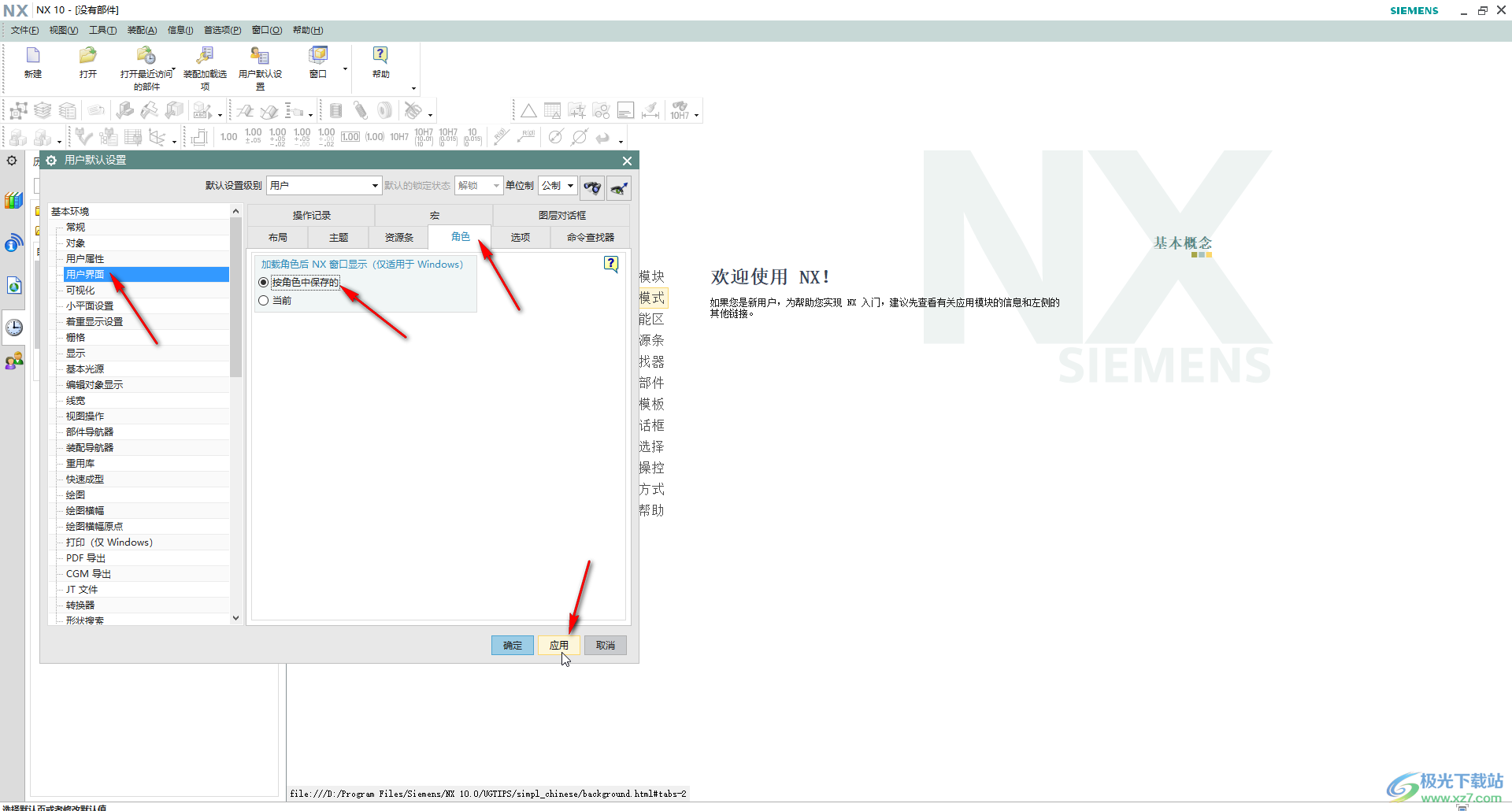Switch to the 资源条 tab
The width and height of the screenshot is (1512, 811).
399,237
